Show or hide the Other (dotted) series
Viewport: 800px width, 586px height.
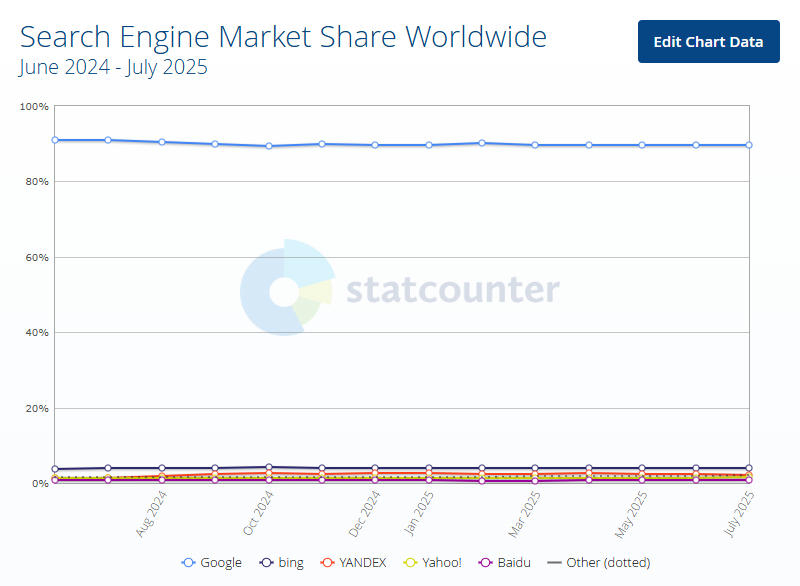(x=598, y=562)
